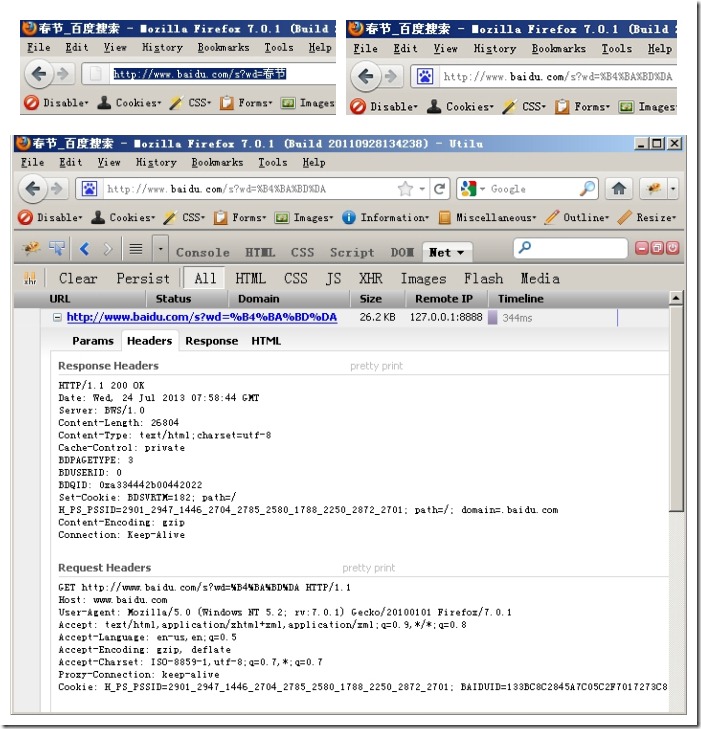The height and width of the screenshot is (729, 701).
Task: Minimize Firebug panel with red minus button
Action: (642, 248)
